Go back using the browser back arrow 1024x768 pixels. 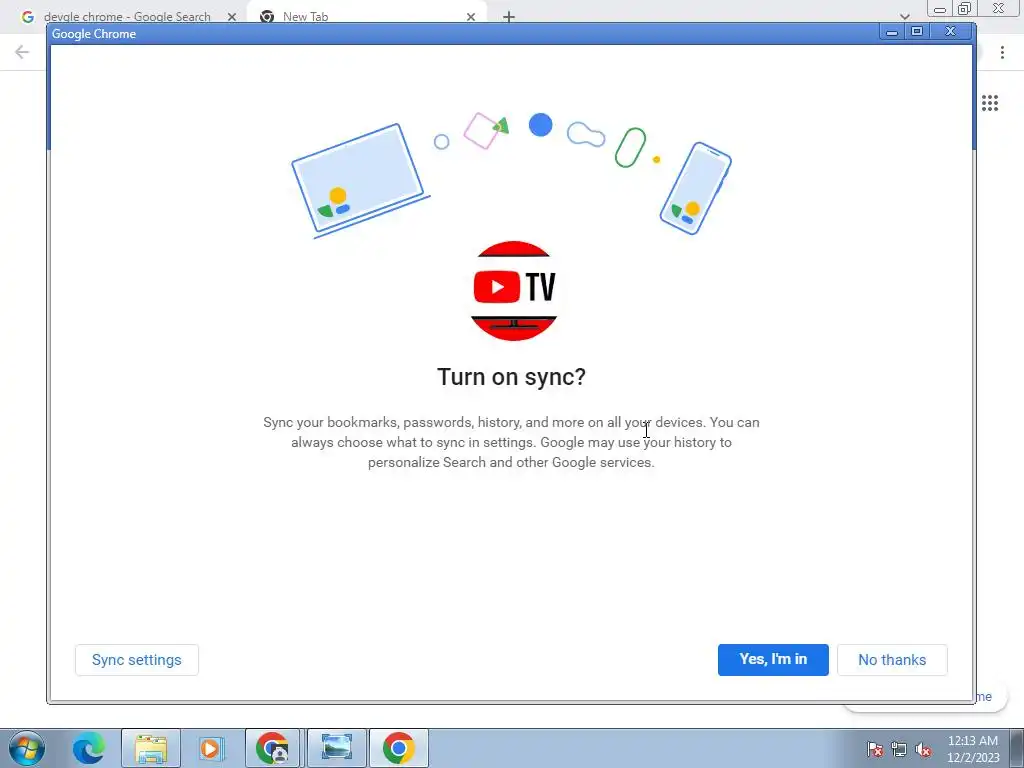[22, 52]
